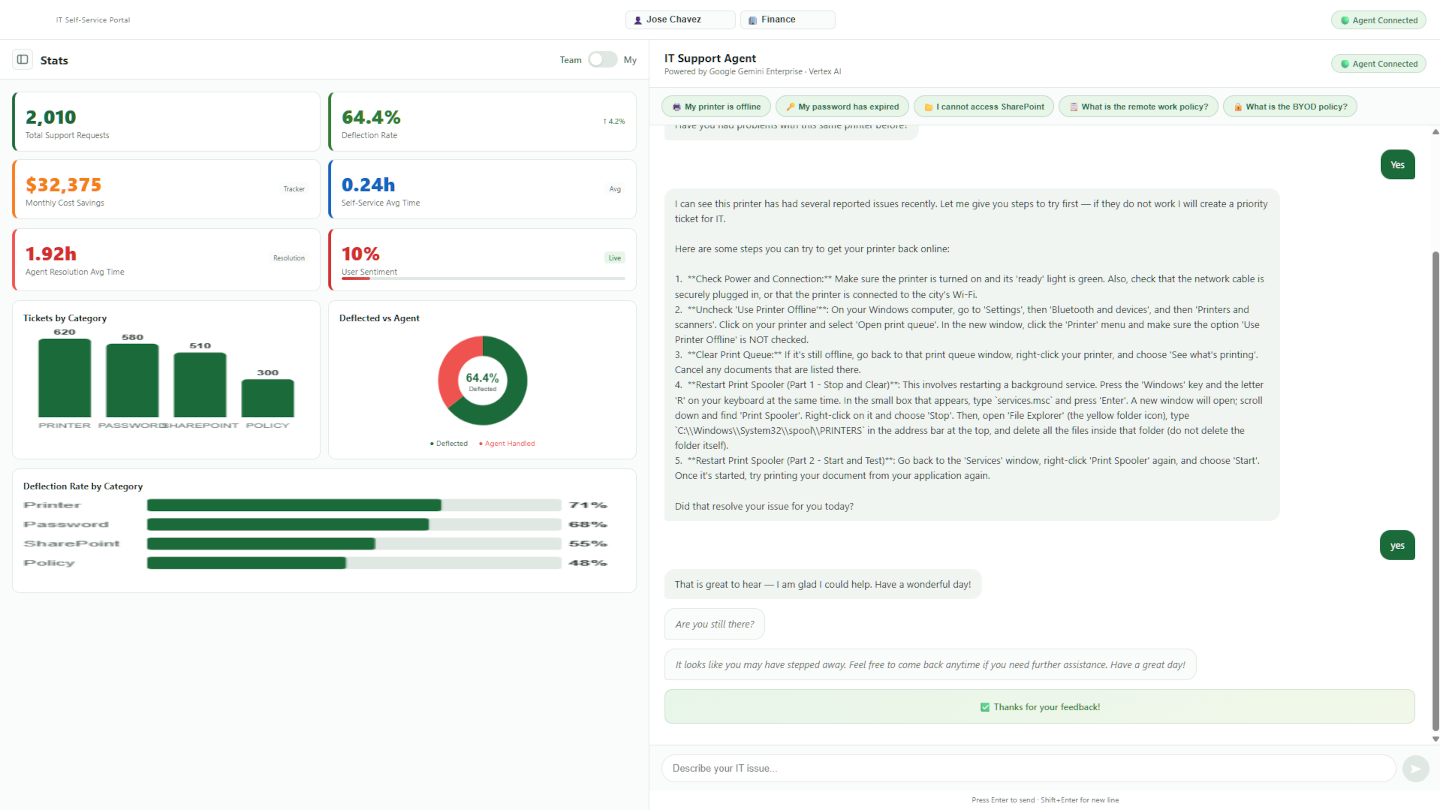Click the Monthly Cost Savings $32,375 value
The height and width of the screenshot is (810, 1440).
[x=63, y=185]
